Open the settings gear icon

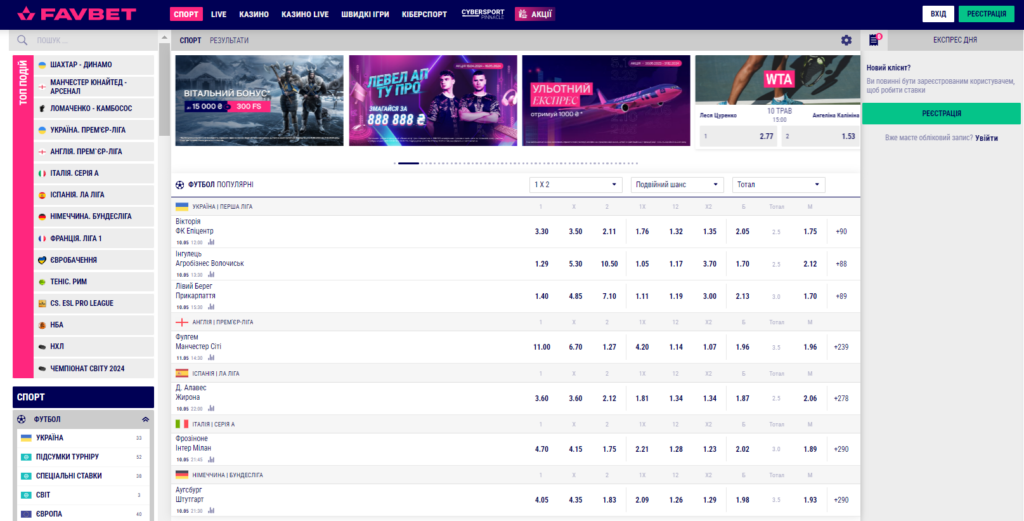pos(846,40)
